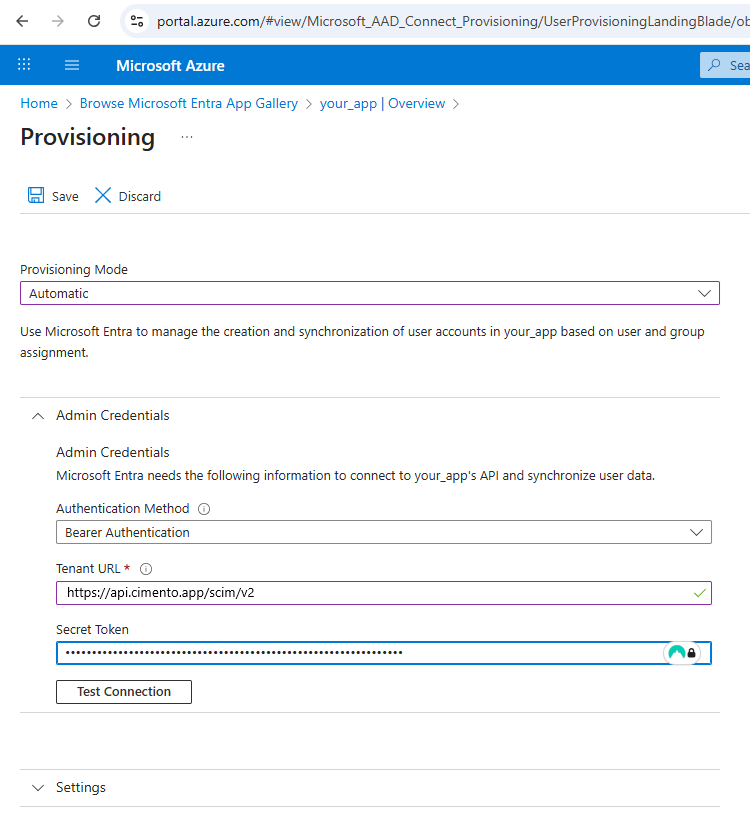This screenshot has width=750, height=826.
Task: Click the Save disk icon
Action: (36, 195)
